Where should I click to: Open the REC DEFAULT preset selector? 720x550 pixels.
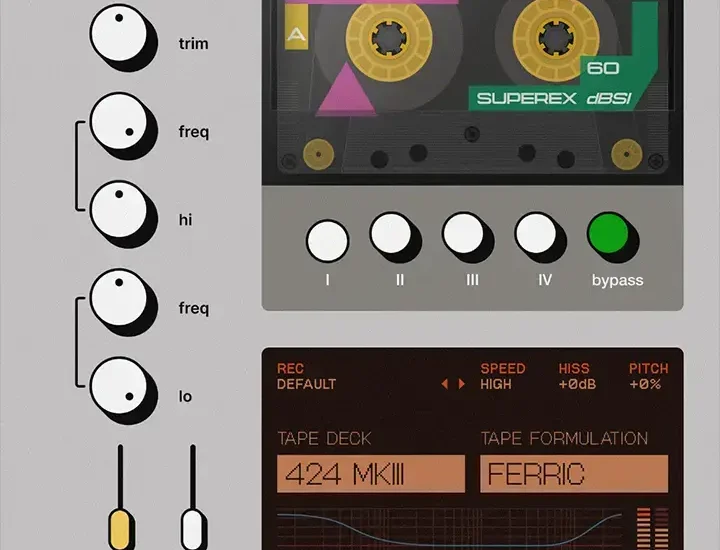pyautogui.click(x=307, y=376)
